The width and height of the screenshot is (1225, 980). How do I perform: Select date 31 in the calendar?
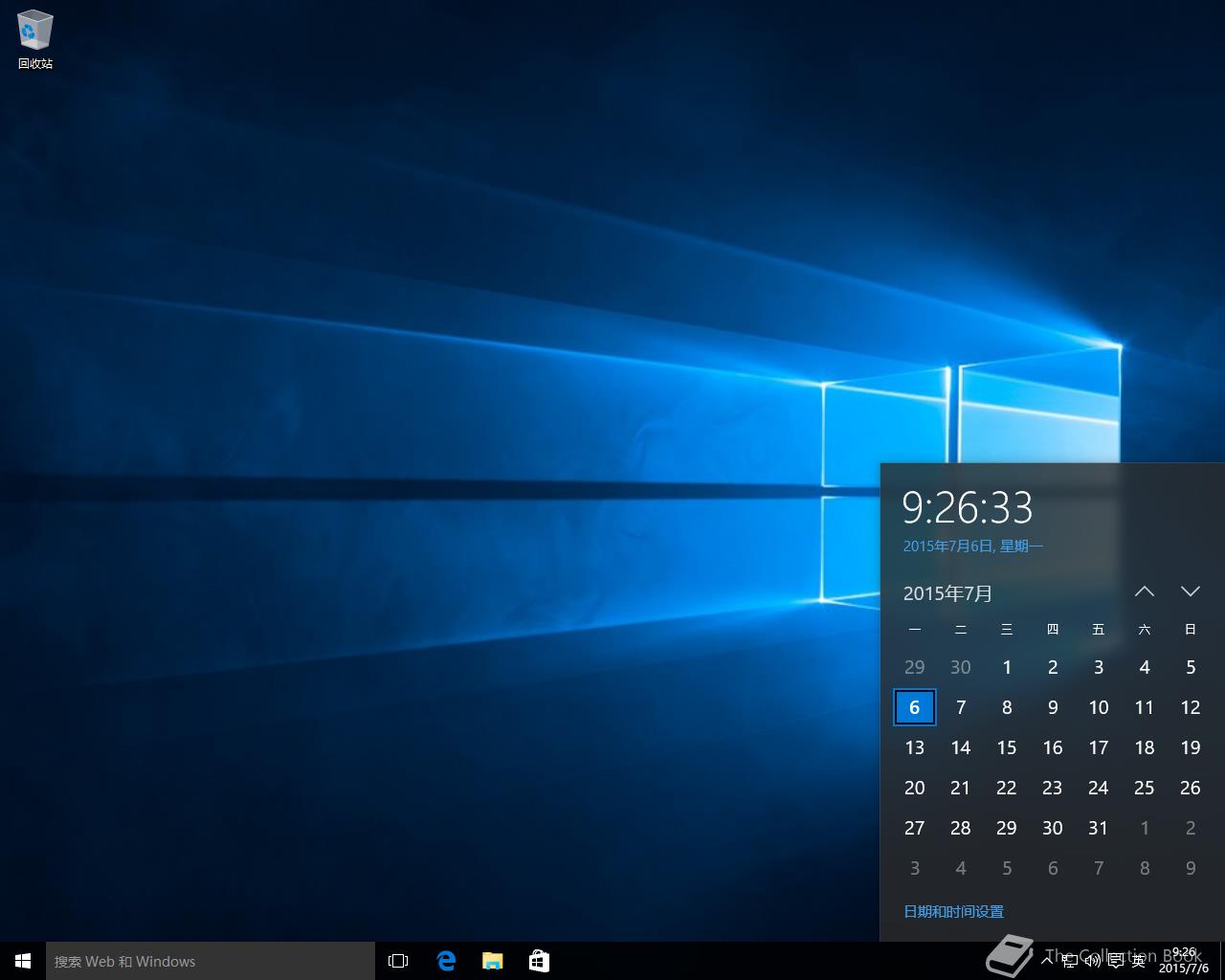1099,828
